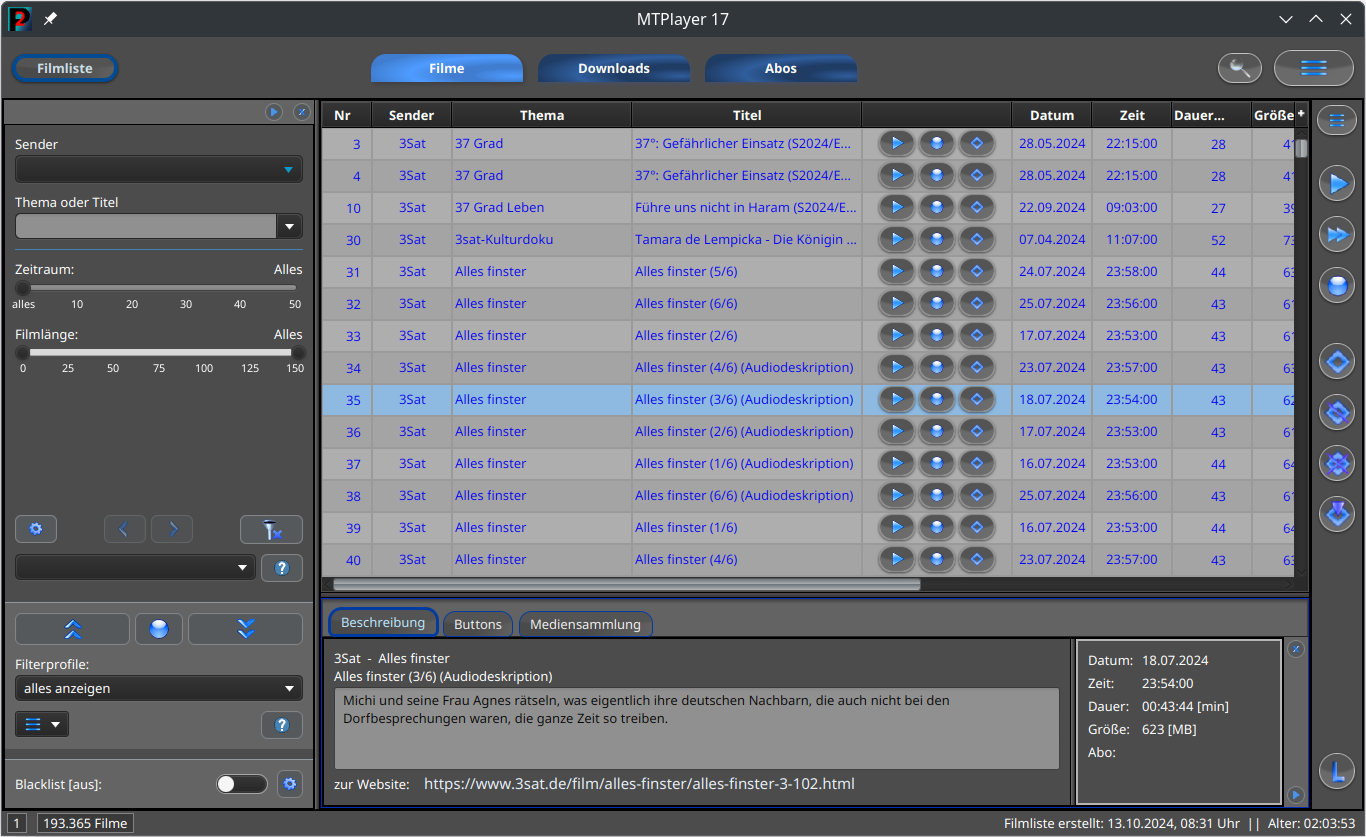Sort table by the Titel column header
This screenshot has width=1366, height=837.
[747, 115]
